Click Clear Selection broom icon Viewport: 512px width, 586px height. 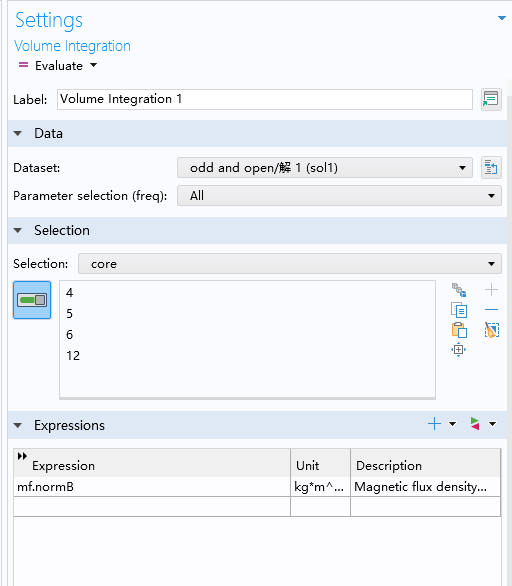pos(492,330)
